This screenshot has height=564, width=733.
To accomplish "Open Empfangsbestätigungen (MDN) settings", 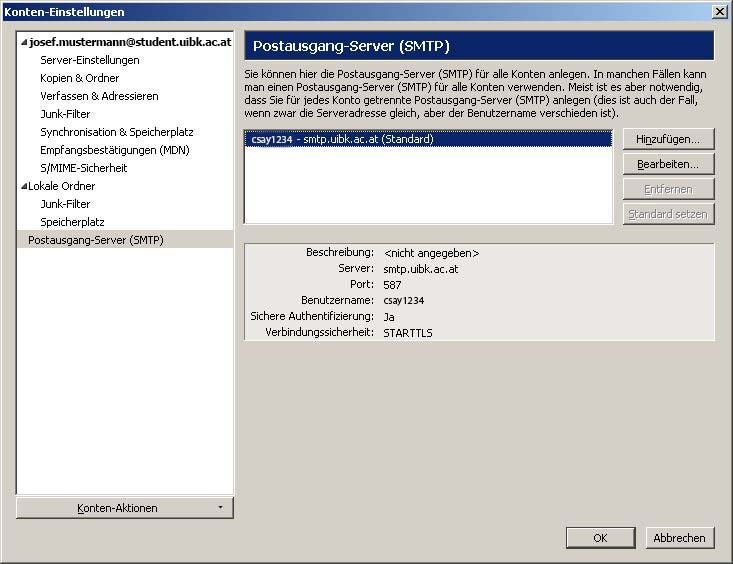I will point(115,150).
